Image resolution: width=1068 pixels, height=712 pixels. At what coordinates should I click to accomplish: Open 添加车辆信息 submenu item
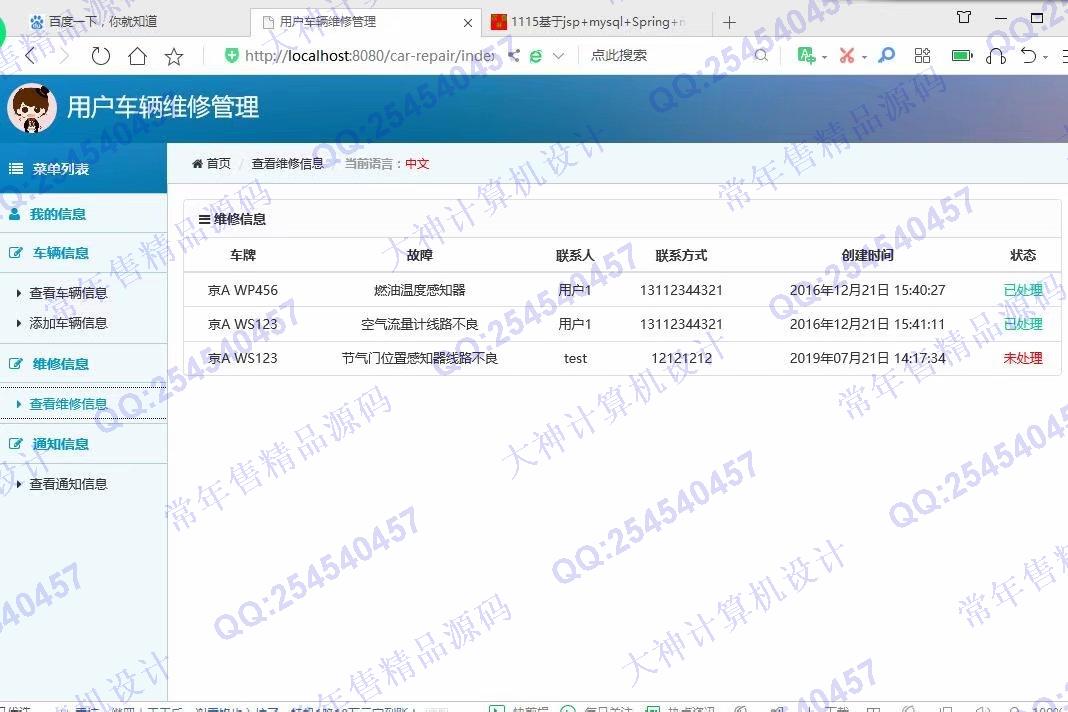68,323
